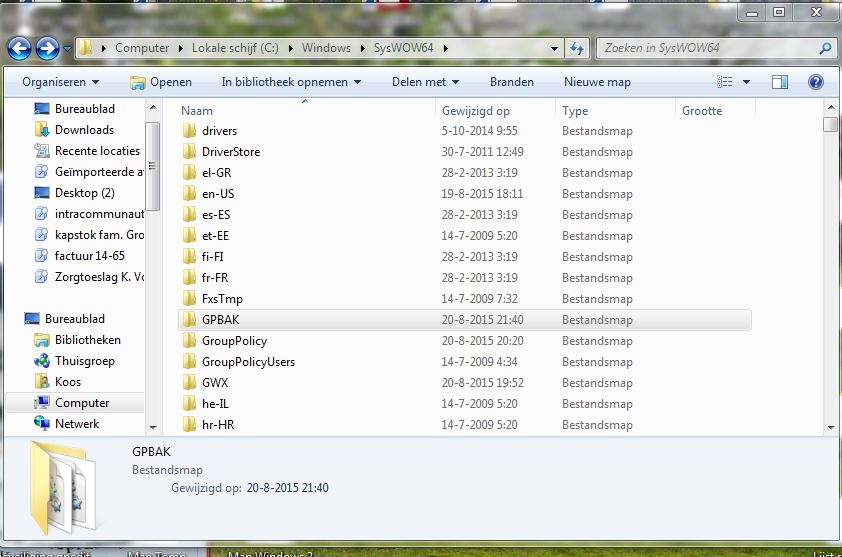Go back with the Back arrow button
The height and width of the screenshot is (557, 842).
click(x=19, y=49)
